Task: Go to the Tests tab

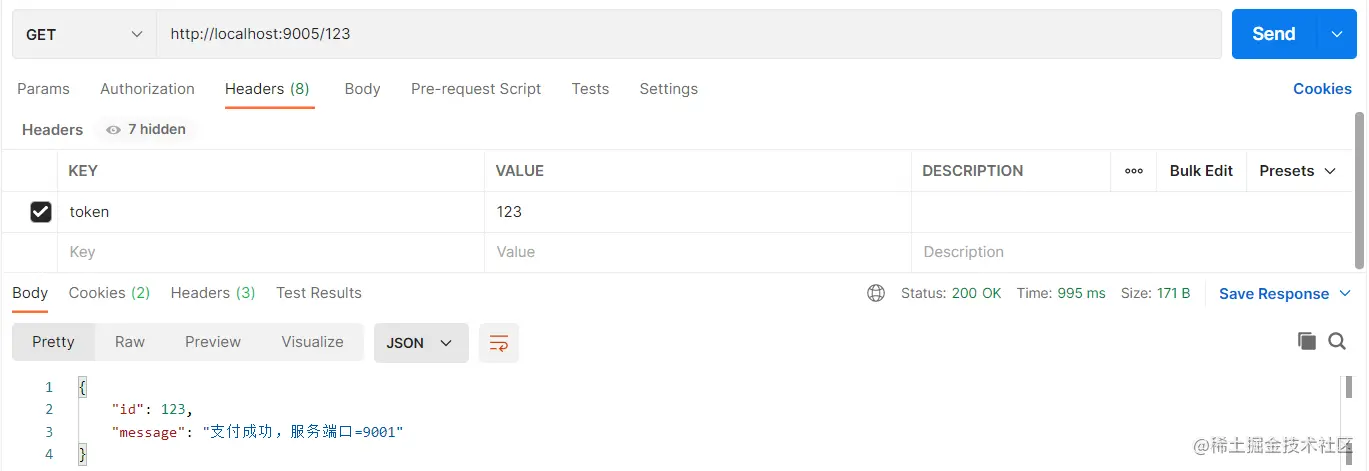Action: (590, 89)
